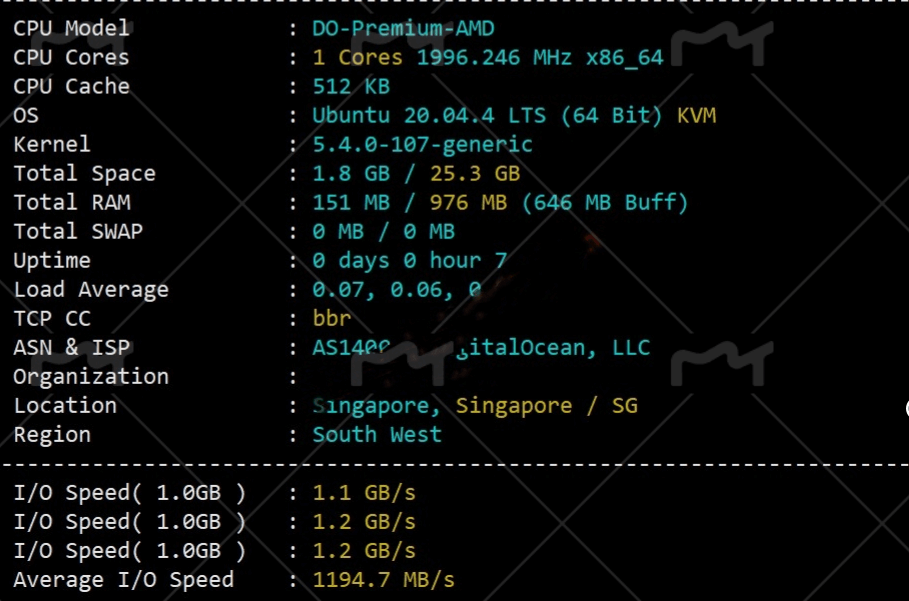Viewport: 909px width, 601px height.
Task: Click the 'ASN & ISP' label
Action: tap(71, 347)
